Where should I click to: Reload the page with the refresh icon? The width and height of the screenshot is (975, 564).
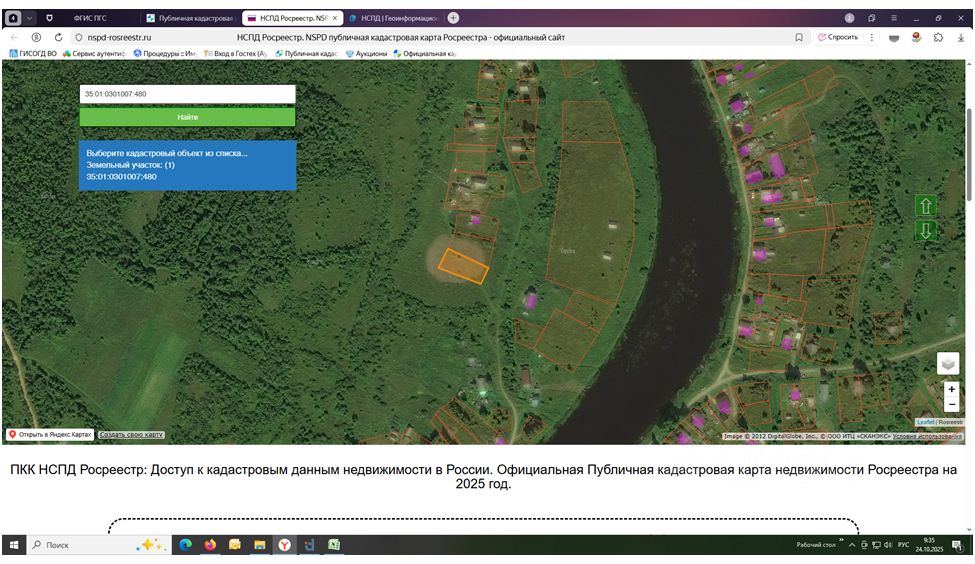pyautogui.click(x=59, y=37)
